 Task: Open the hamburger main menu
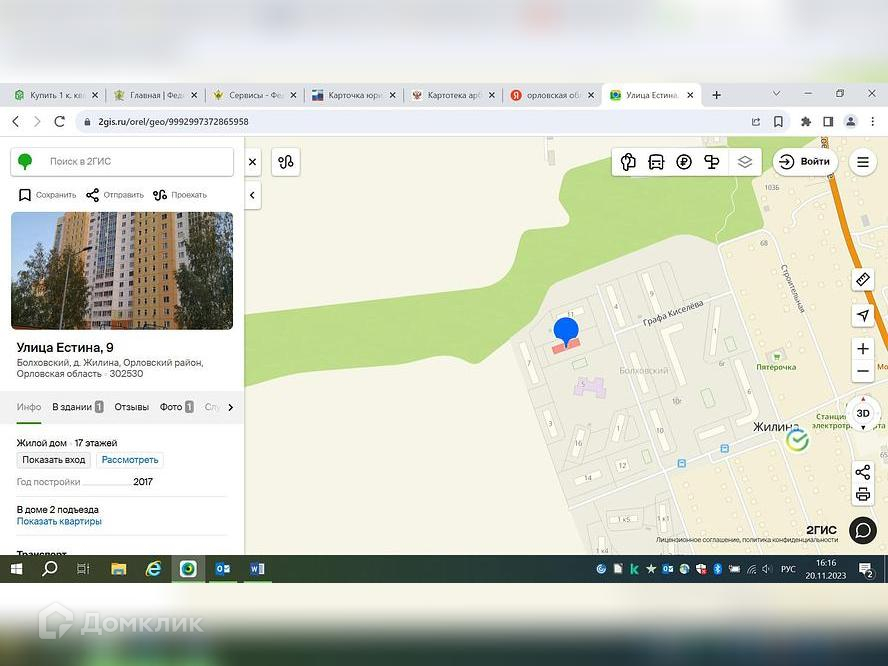tap(863, 162)
